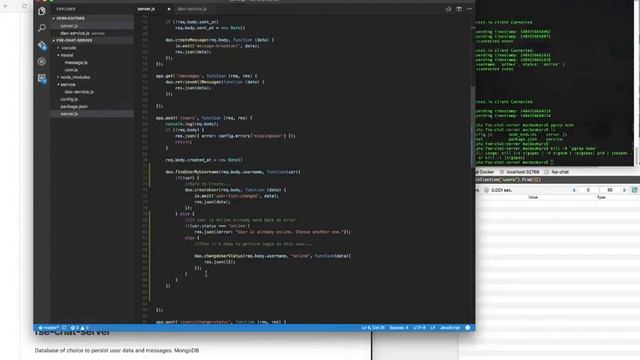This screenshot has width=640, height=360.
Task: Change line ending via LF status item
Action: pos(433,328)
